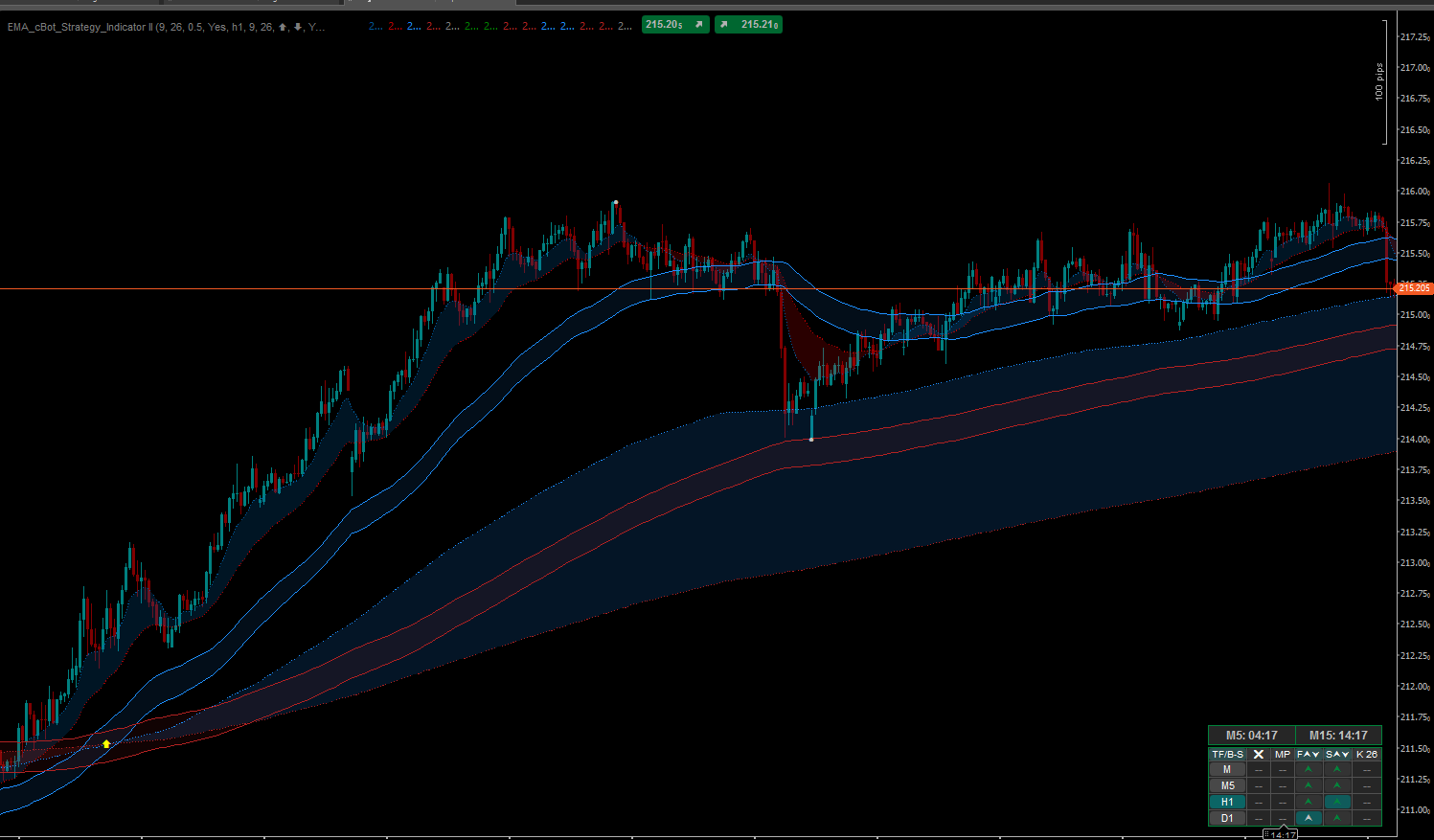Click the 216.00 label on the price axis
1434x840 pixels.
[x=1415, y=192]
